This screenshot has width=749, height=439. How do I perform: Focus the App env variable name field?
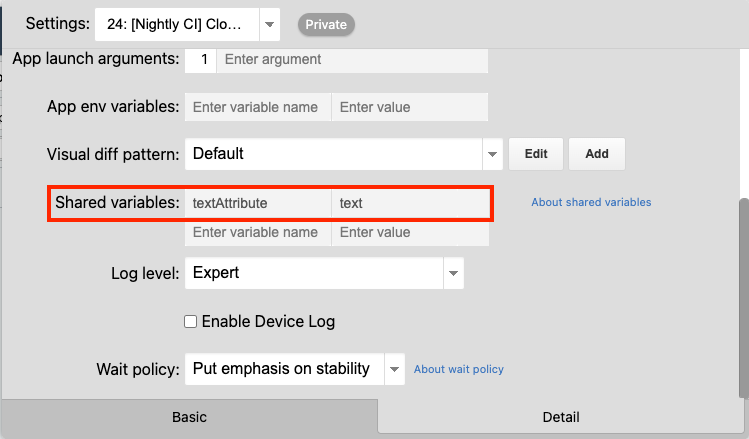point(258,107)
